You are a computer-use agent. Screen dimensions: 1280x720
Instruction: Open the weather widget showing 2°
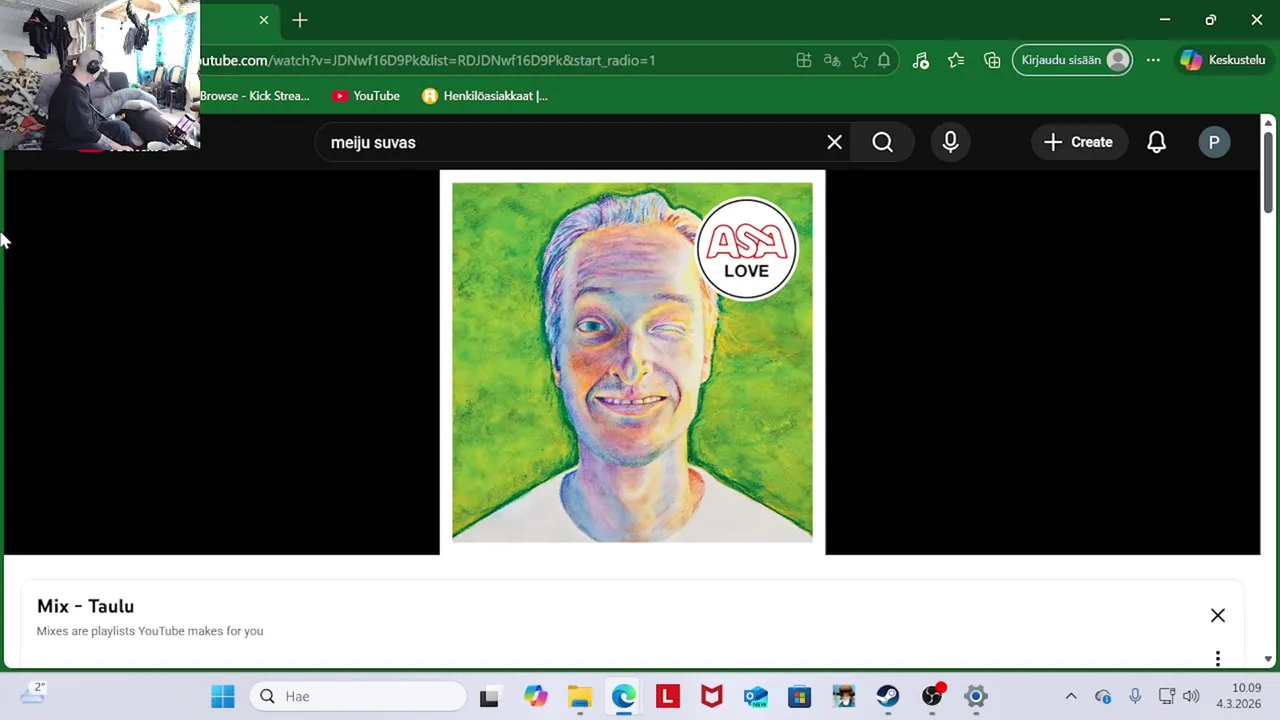click(32, 693)
